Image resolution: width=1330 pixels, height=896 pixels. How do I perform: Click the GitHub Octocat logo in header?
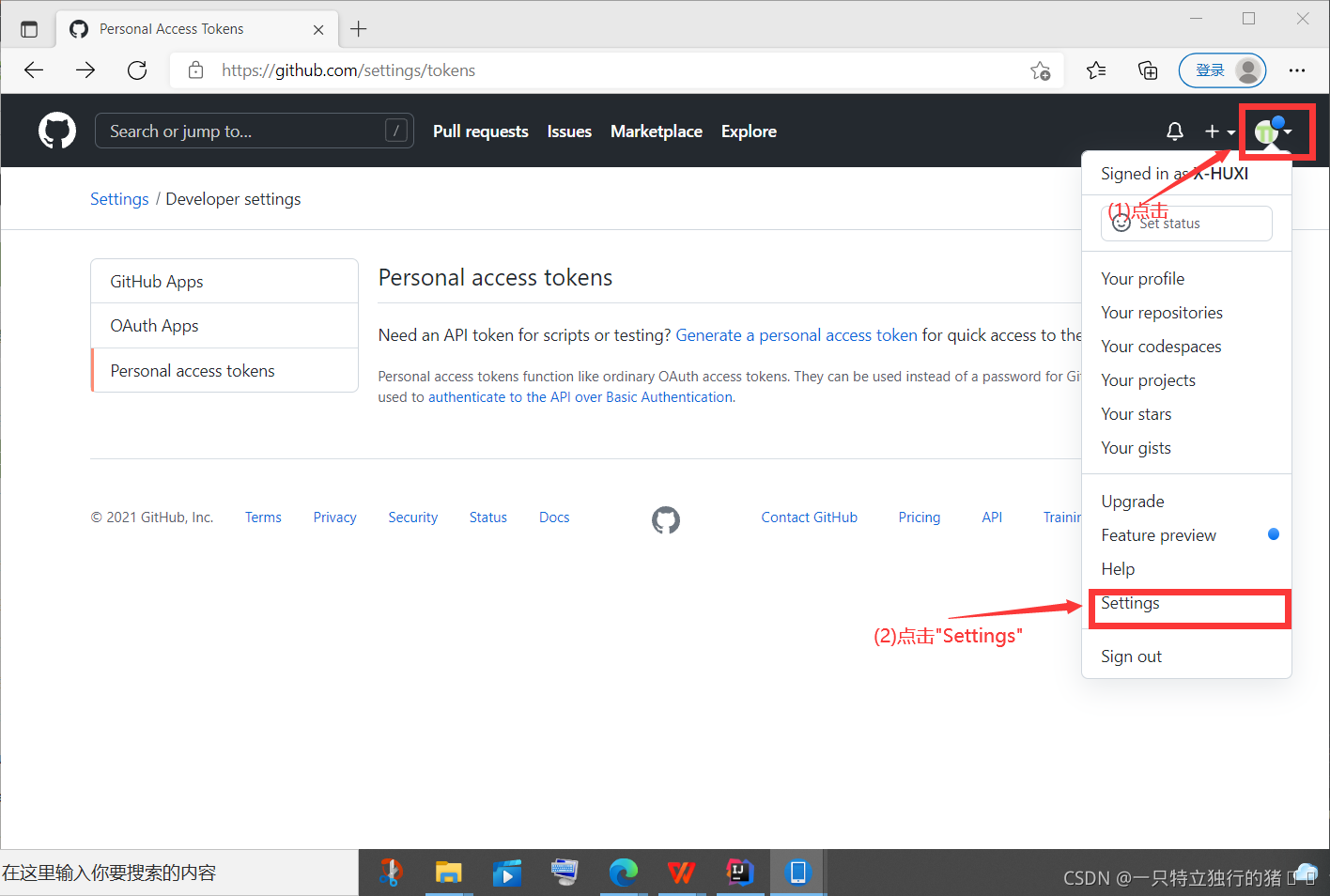tap(57, 131)
